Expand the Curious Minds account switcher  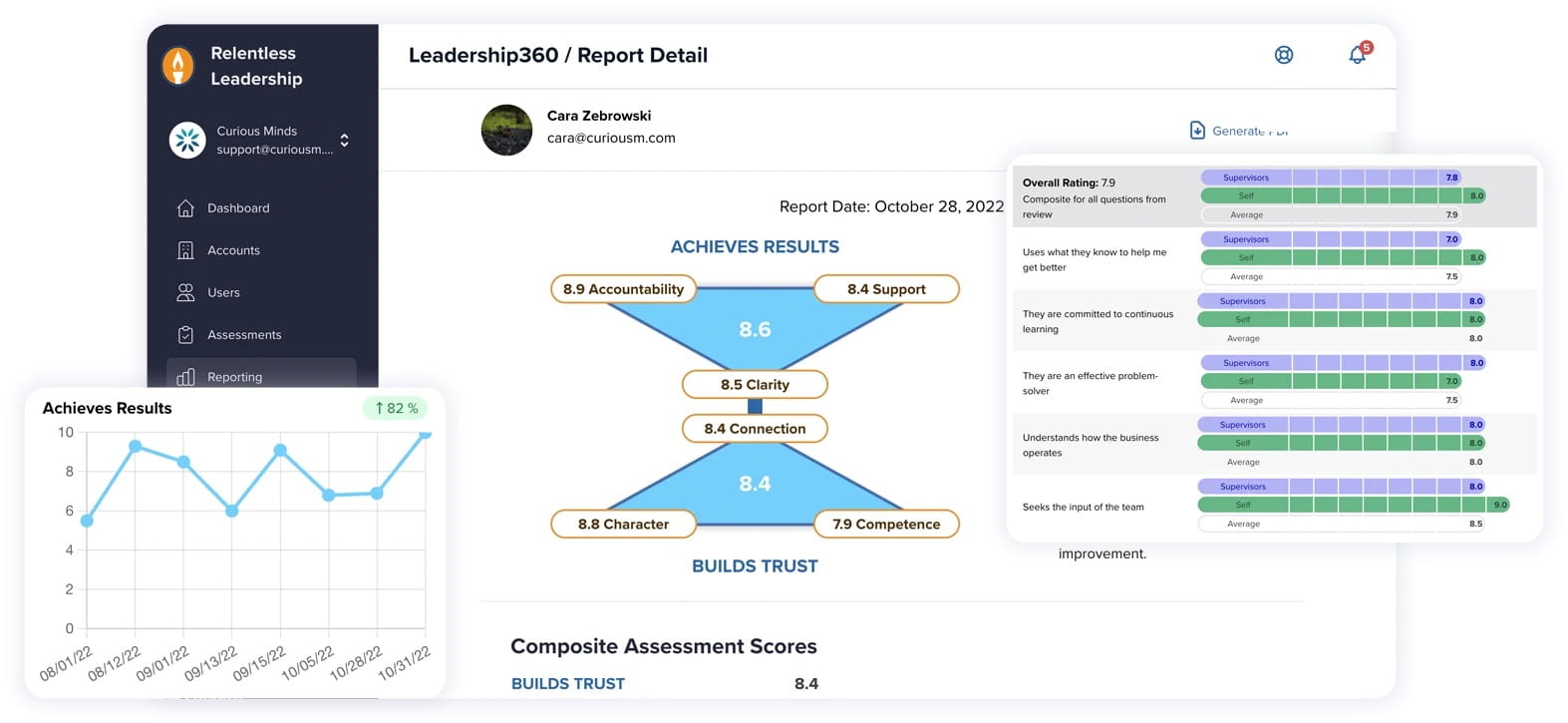pyautogui.click(x=344, y=141)
